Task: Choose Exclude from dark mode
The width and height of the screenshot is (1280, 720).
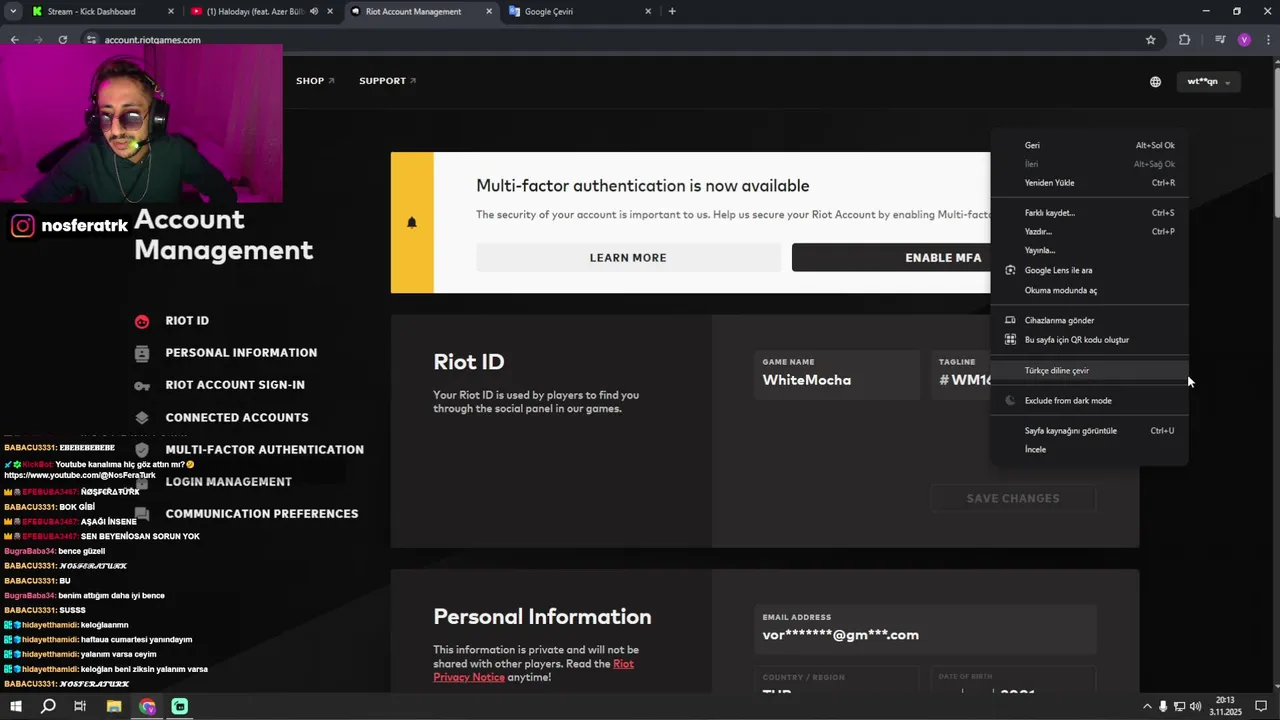Action: [x=1089, y=401]
